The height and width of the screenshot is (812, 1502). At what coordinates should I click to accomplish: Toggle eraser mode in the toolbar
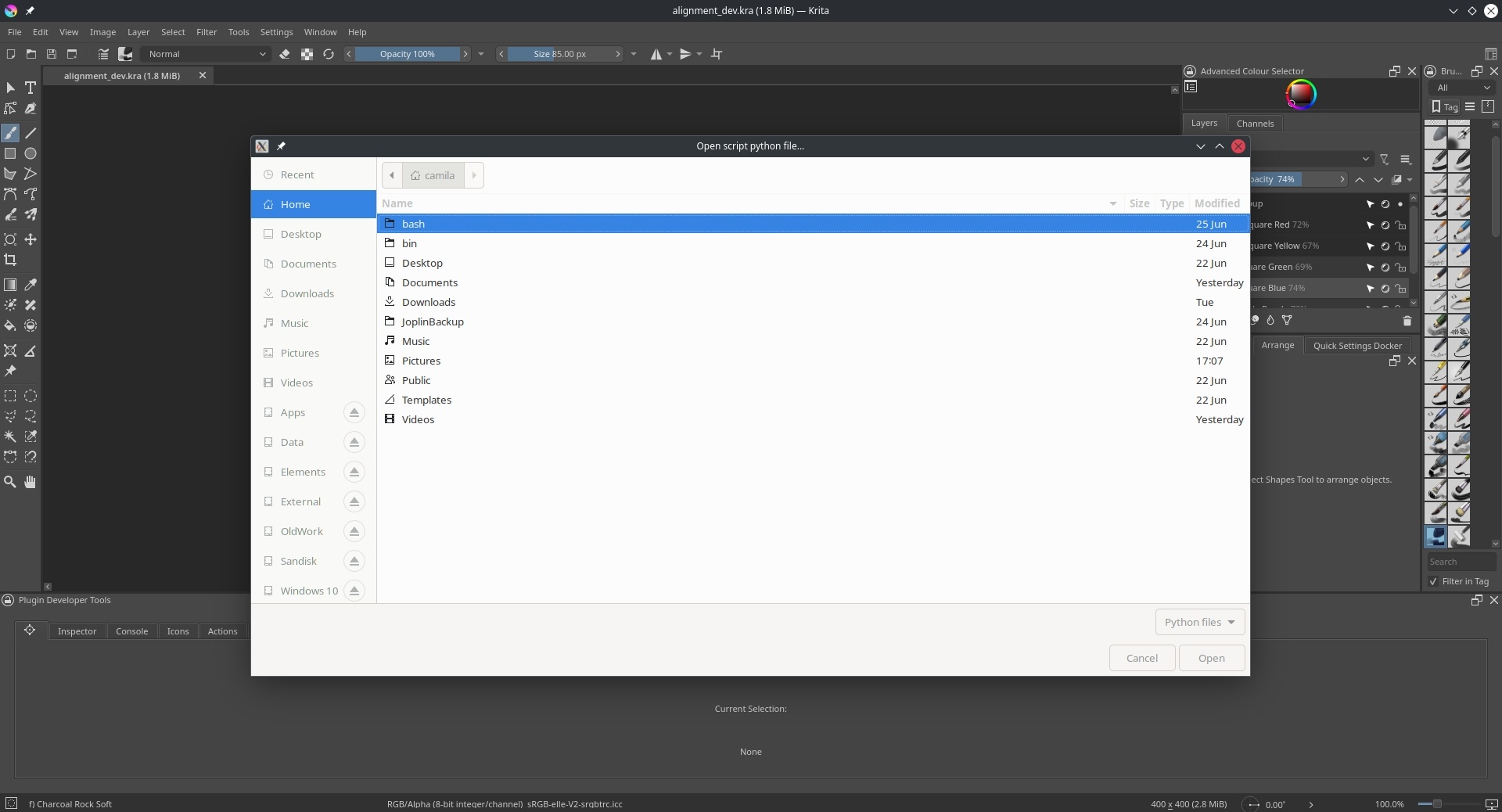click(285, 54)
